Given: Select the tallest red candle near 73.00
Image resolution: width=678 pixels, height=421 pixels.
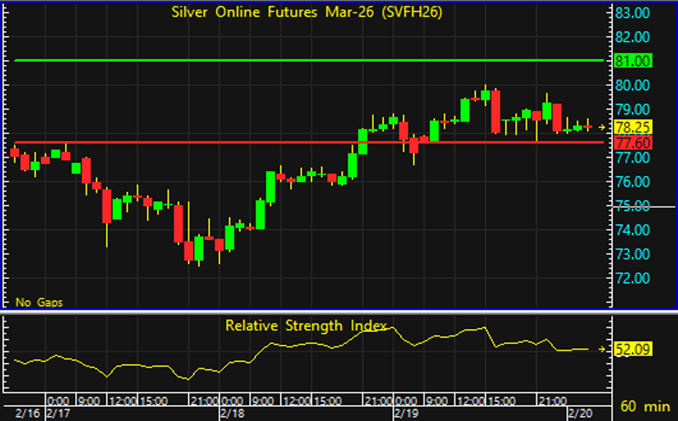Looking at the screenshot, I should tap(178, 222).
